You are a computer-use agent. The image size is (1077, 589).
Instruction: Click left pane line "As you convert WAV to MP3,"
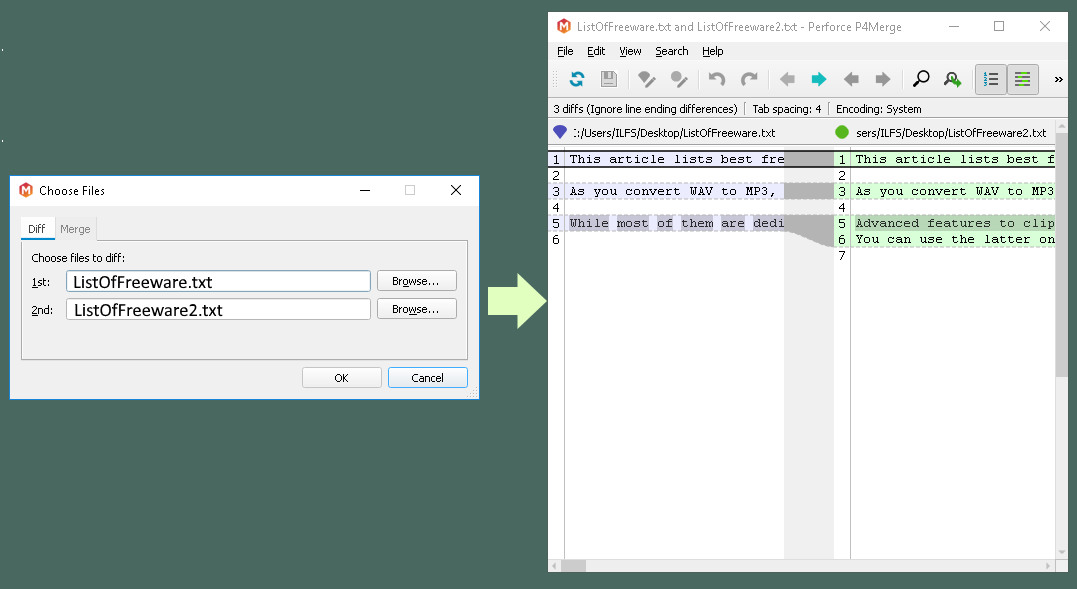673,192
